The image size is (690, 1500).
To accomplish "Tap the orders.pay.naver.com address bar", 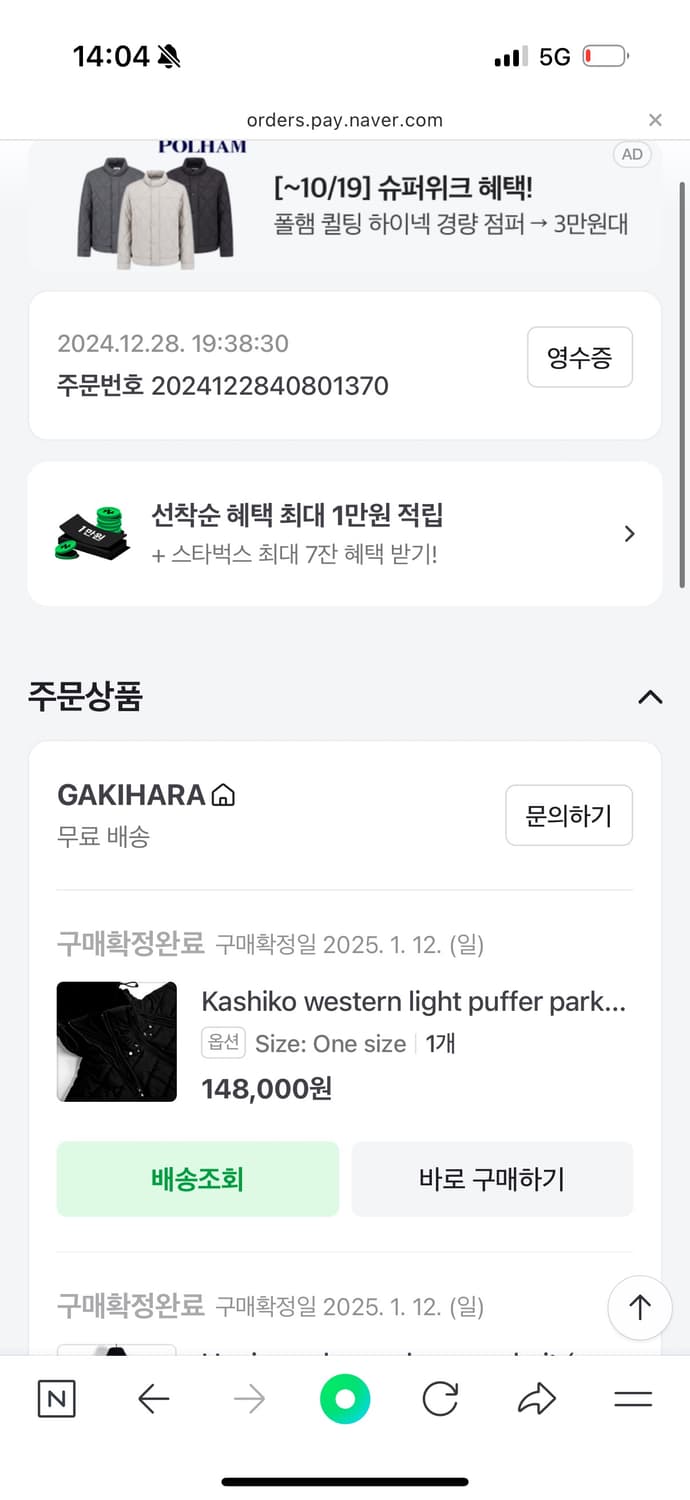I will (345, 120).
